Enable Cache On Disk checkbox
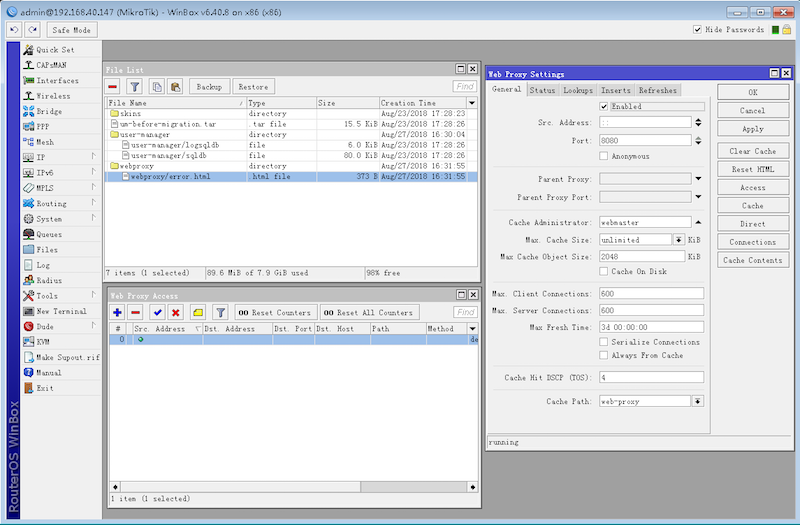This screenshot has width=800, height=525. coord(604,271)
